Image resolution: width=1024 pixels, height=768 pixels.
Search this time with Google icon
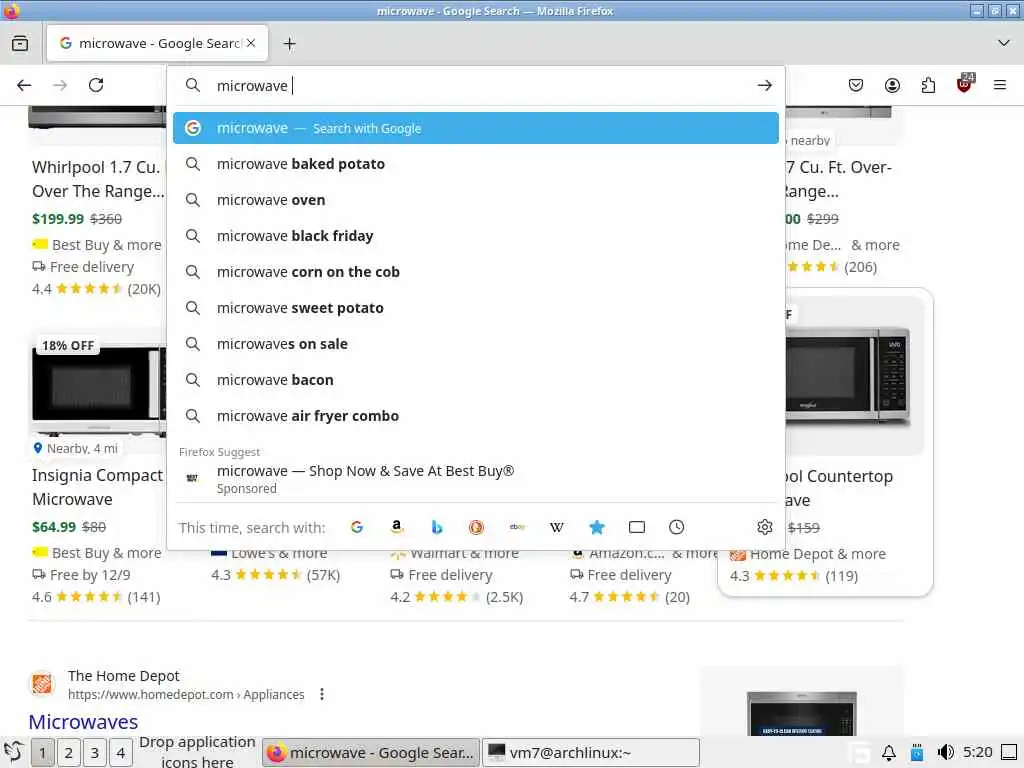pyautogui.click(x=357, y=527)
